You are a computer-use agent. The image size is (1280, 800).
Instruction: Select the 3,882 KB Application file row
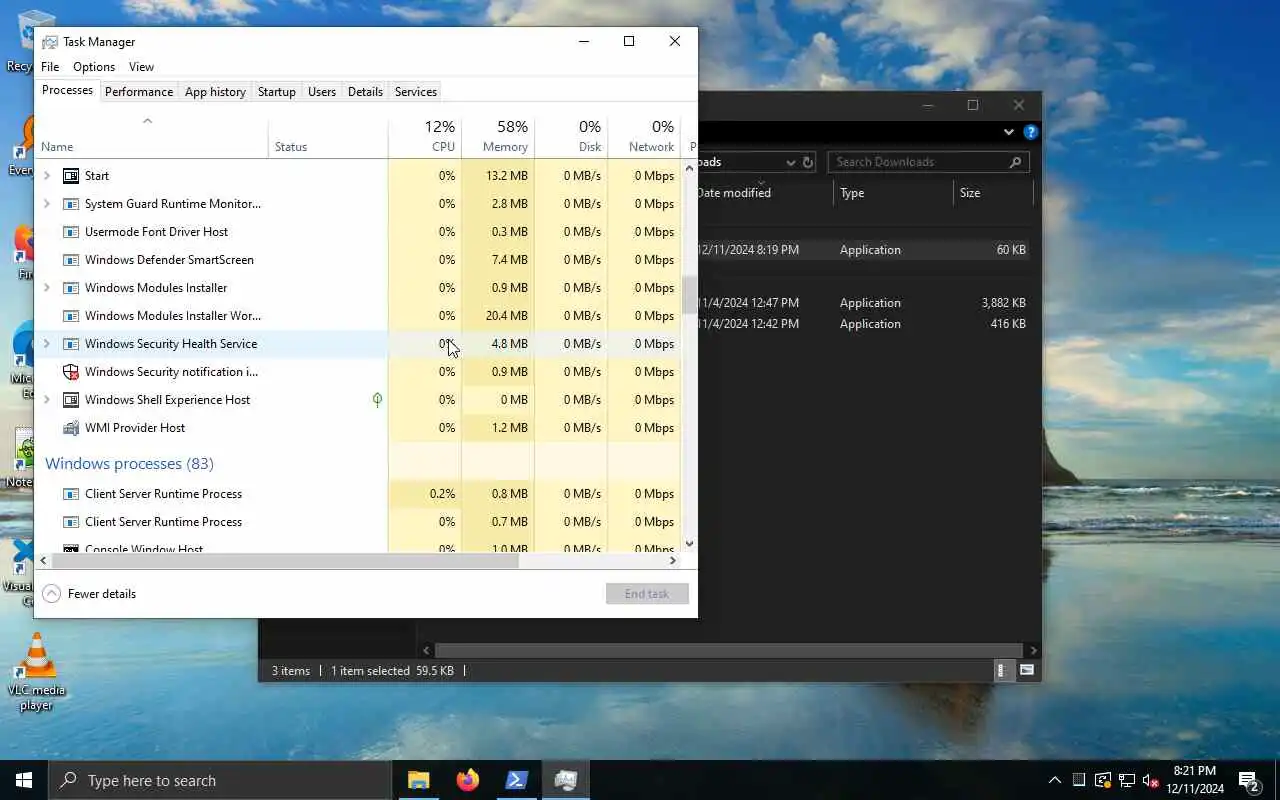point(865,303)
